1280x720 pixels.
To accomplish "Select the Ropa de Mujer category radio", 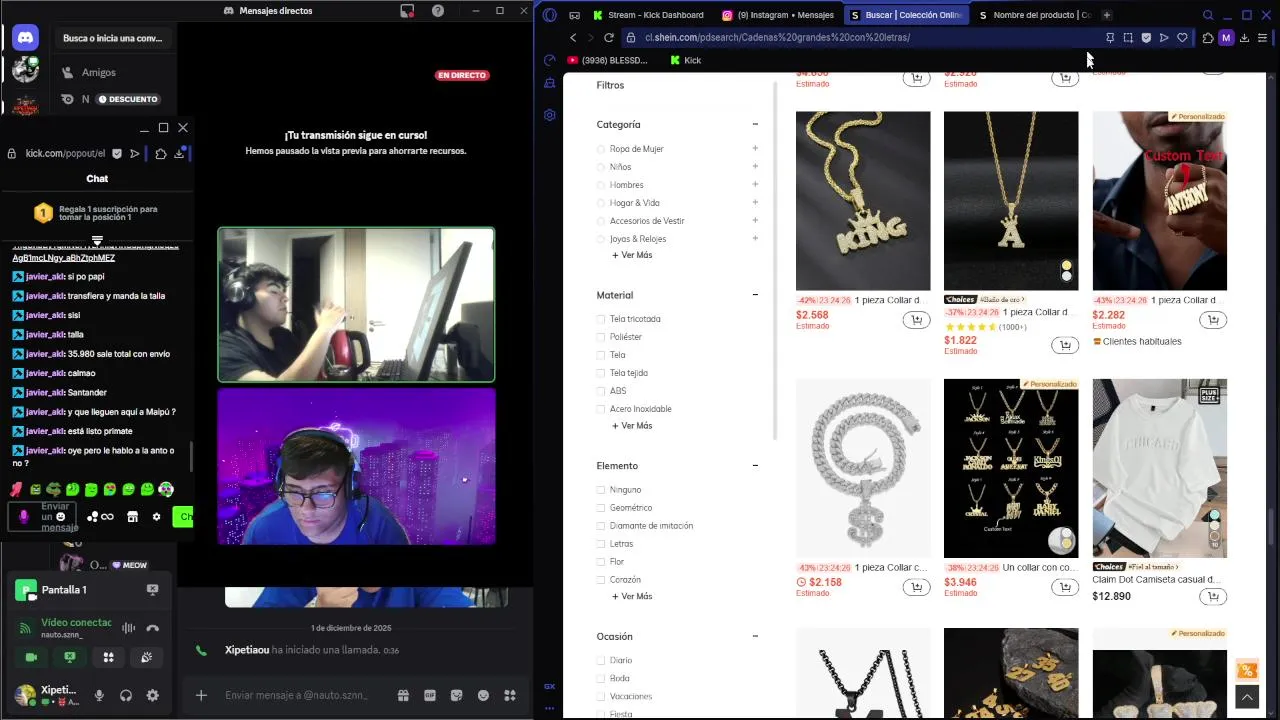I will click(601, 149).
